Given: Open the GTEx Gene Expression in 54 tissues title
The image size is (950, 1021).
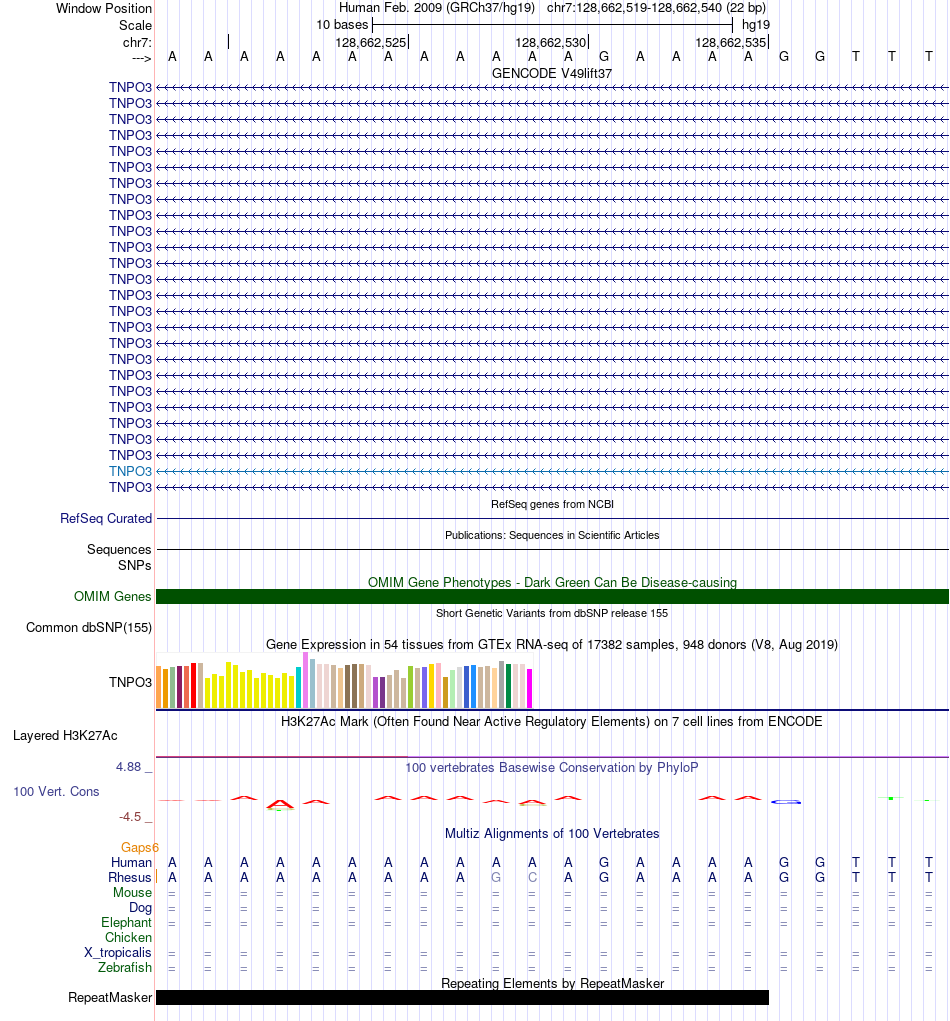Looking at the screenshot, I should point(552,645).
